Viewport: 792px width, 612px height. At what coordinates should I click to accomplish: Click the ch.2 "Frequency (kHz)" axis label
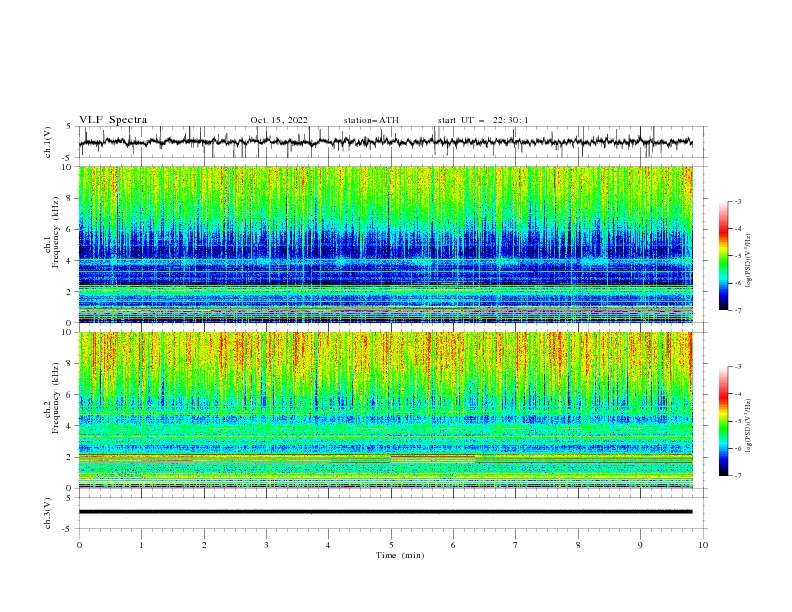coord(55,397)
